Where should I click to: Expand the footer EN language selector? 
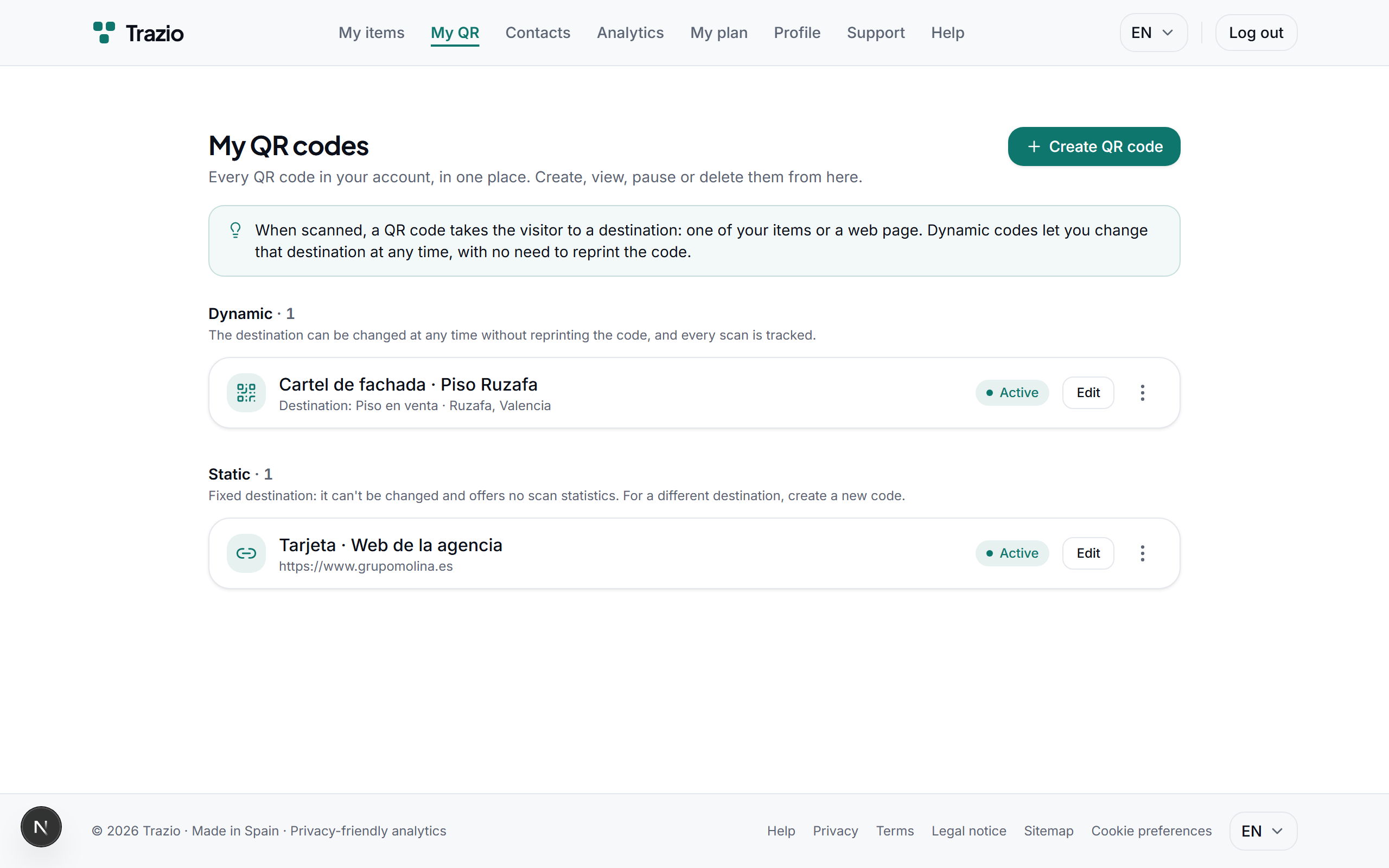point(1263,831)
